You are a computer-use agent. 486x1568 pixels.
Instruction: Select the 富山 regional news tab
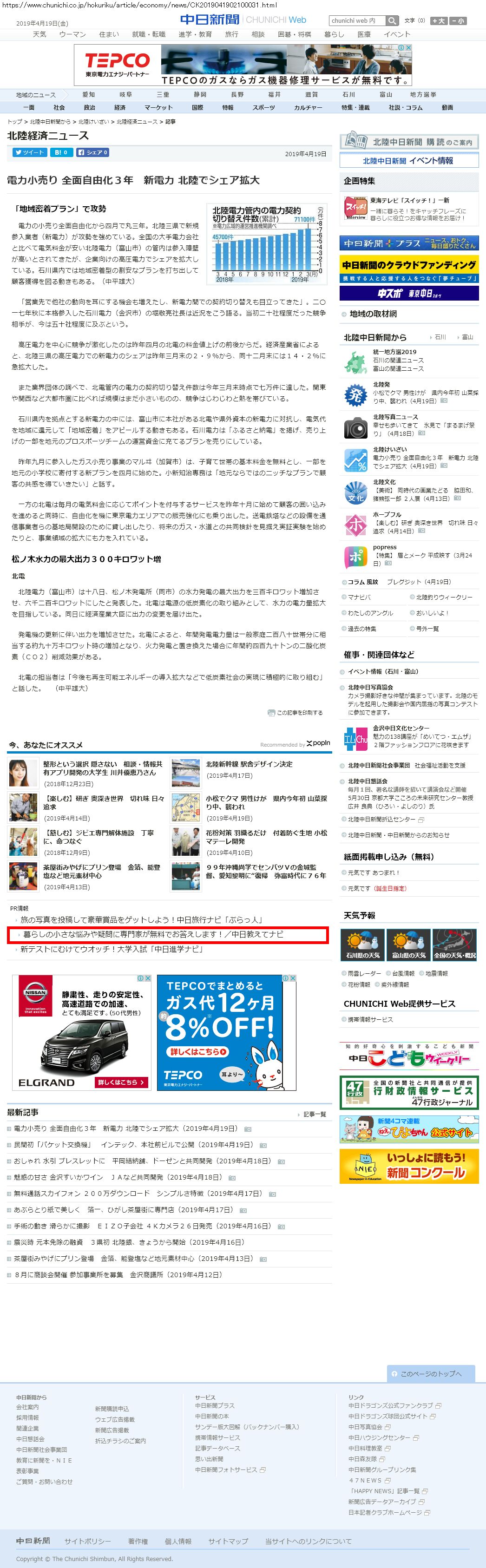click(x=386, y=94)
